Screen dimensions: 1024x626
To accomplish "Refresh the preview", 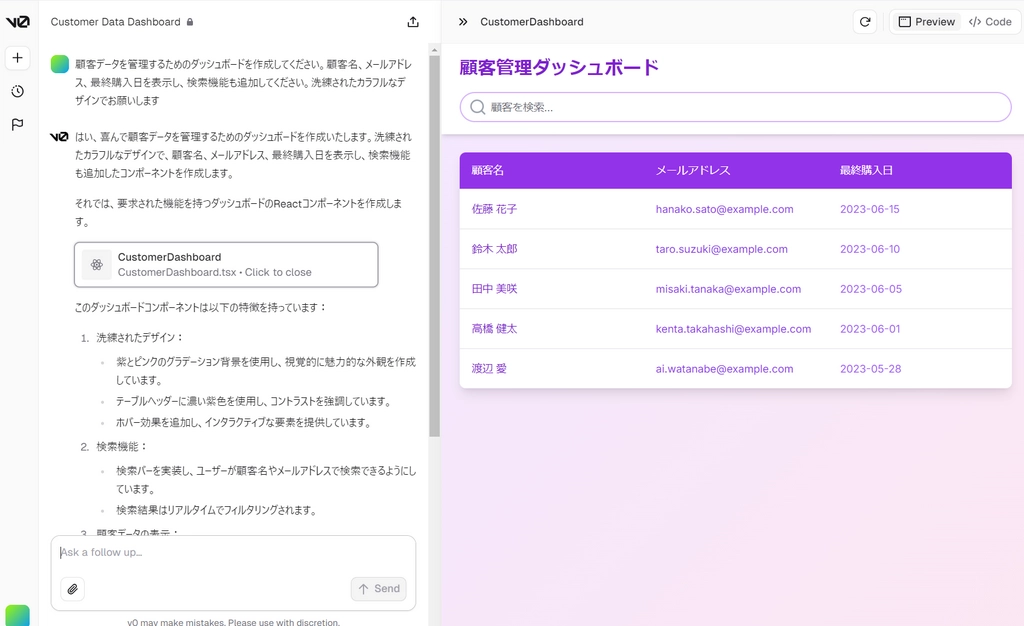I will [x=865, y=22].
